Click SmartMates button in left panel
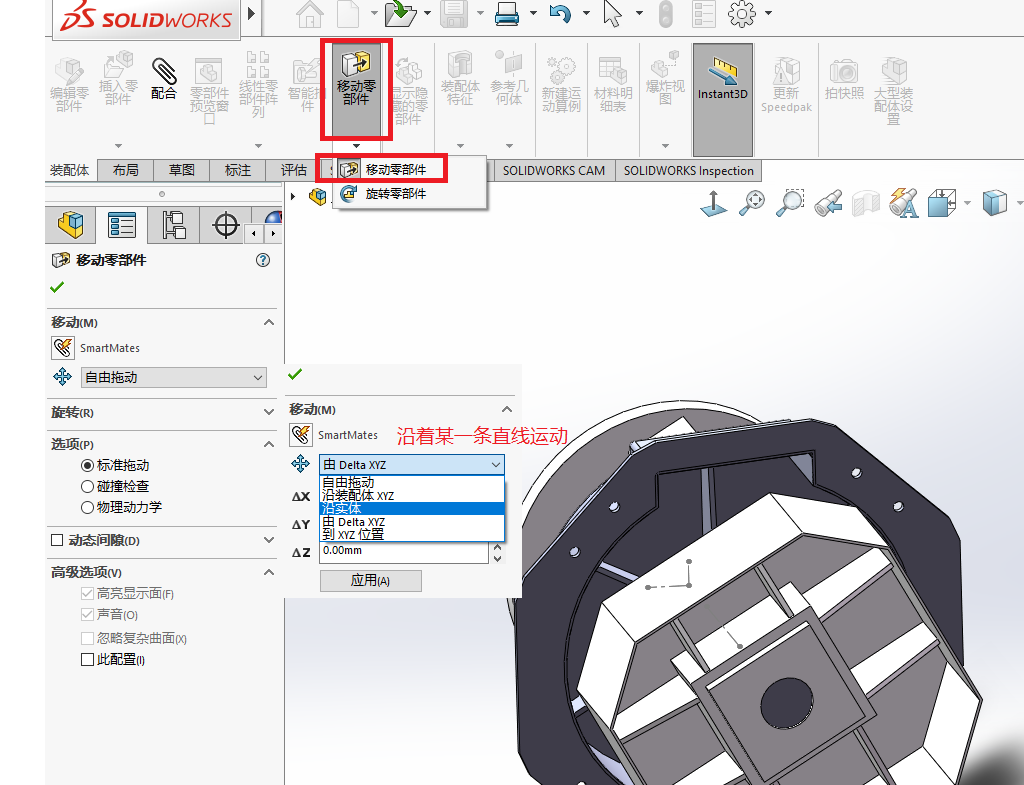 pos(63,347)
